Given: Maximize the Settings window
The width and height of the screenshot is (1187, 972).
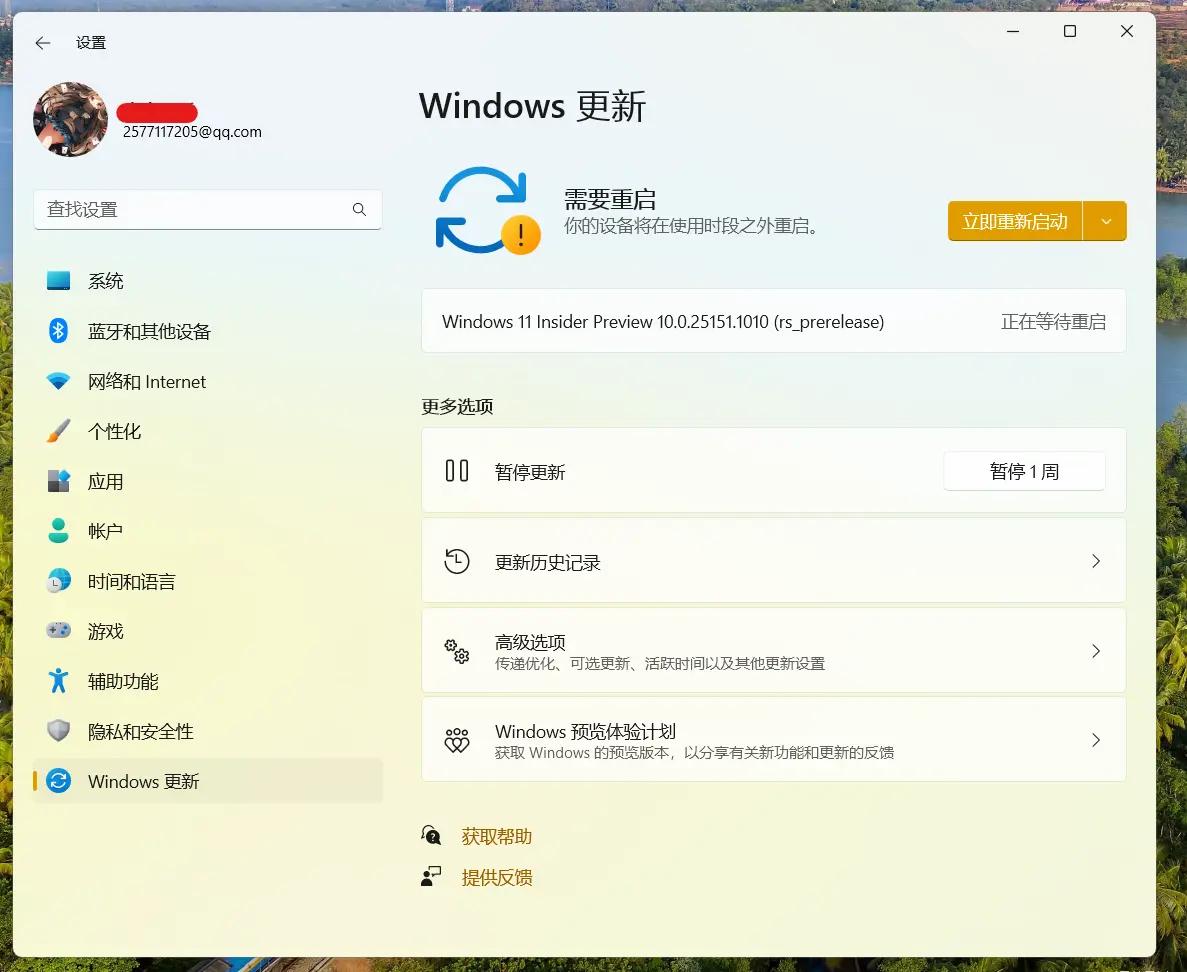Looking at the screenshot, I should (x=1070, y=31).
